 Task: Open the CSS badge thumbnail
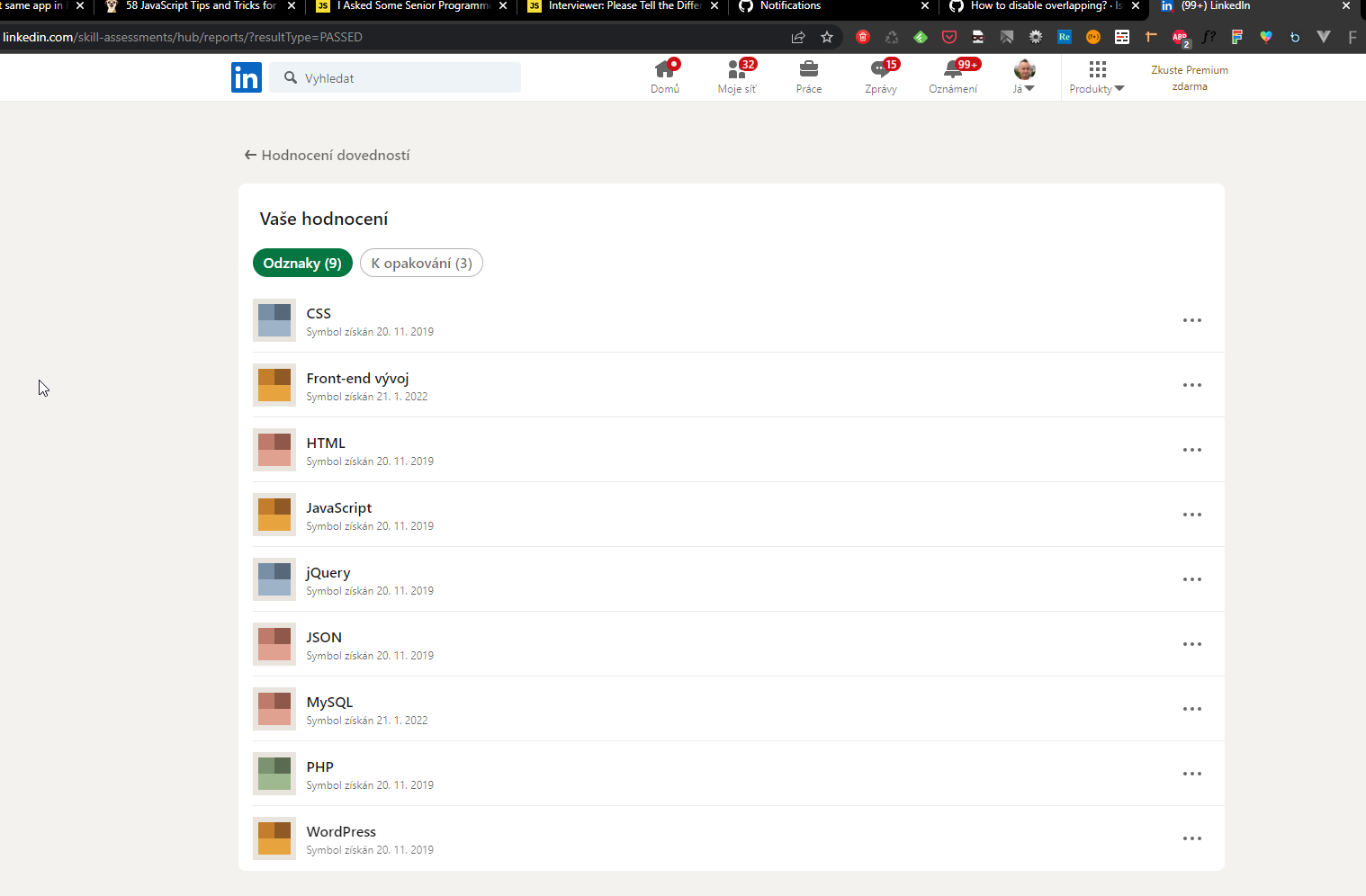274,320
